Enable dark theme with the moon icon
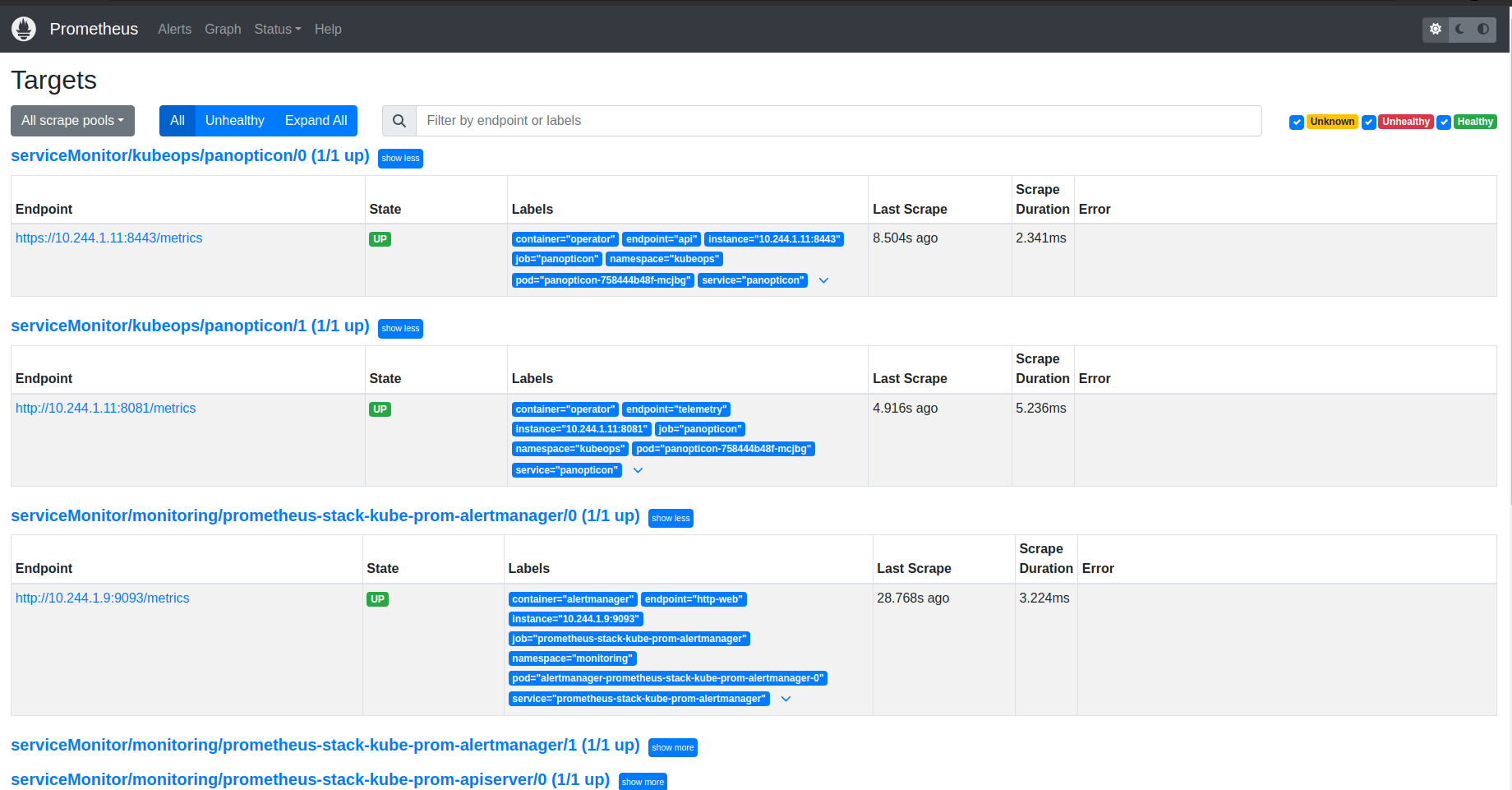 tap(1458, 29)
